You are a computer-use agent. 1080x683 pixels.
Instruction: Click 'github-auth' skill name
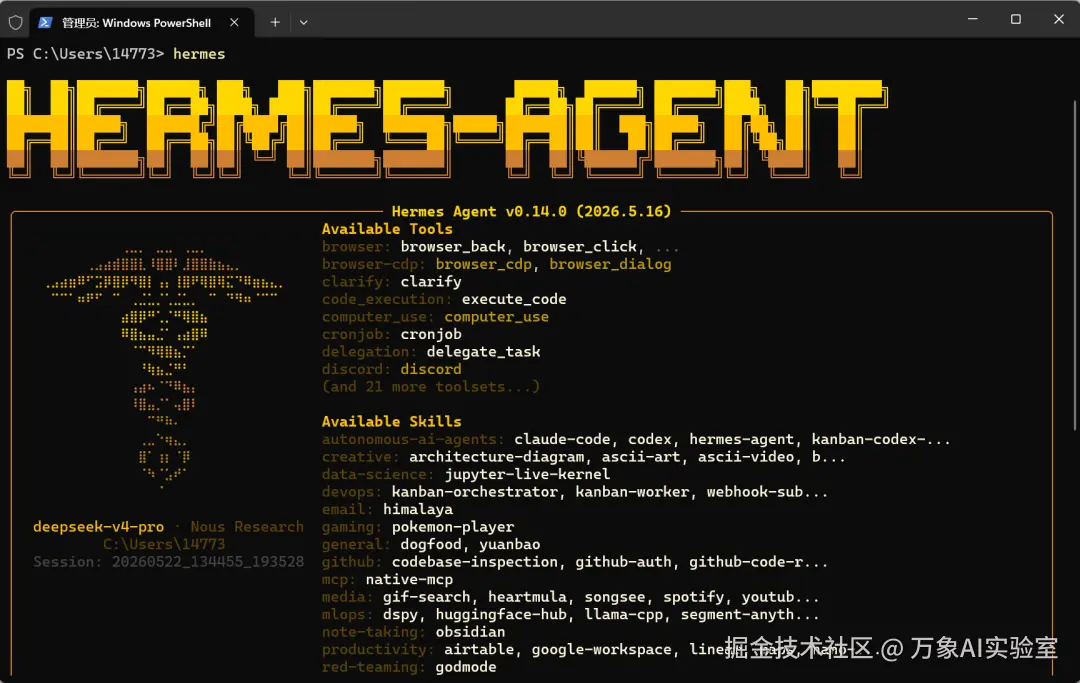pos(623,562)
